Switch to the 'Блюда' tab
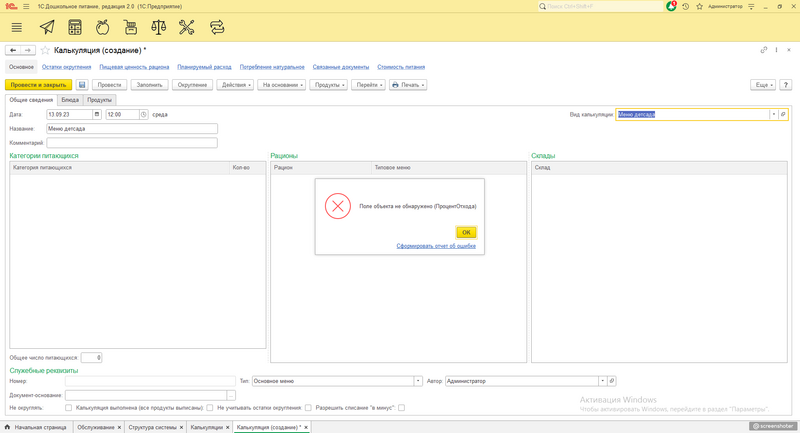 [x=70, y=100]
